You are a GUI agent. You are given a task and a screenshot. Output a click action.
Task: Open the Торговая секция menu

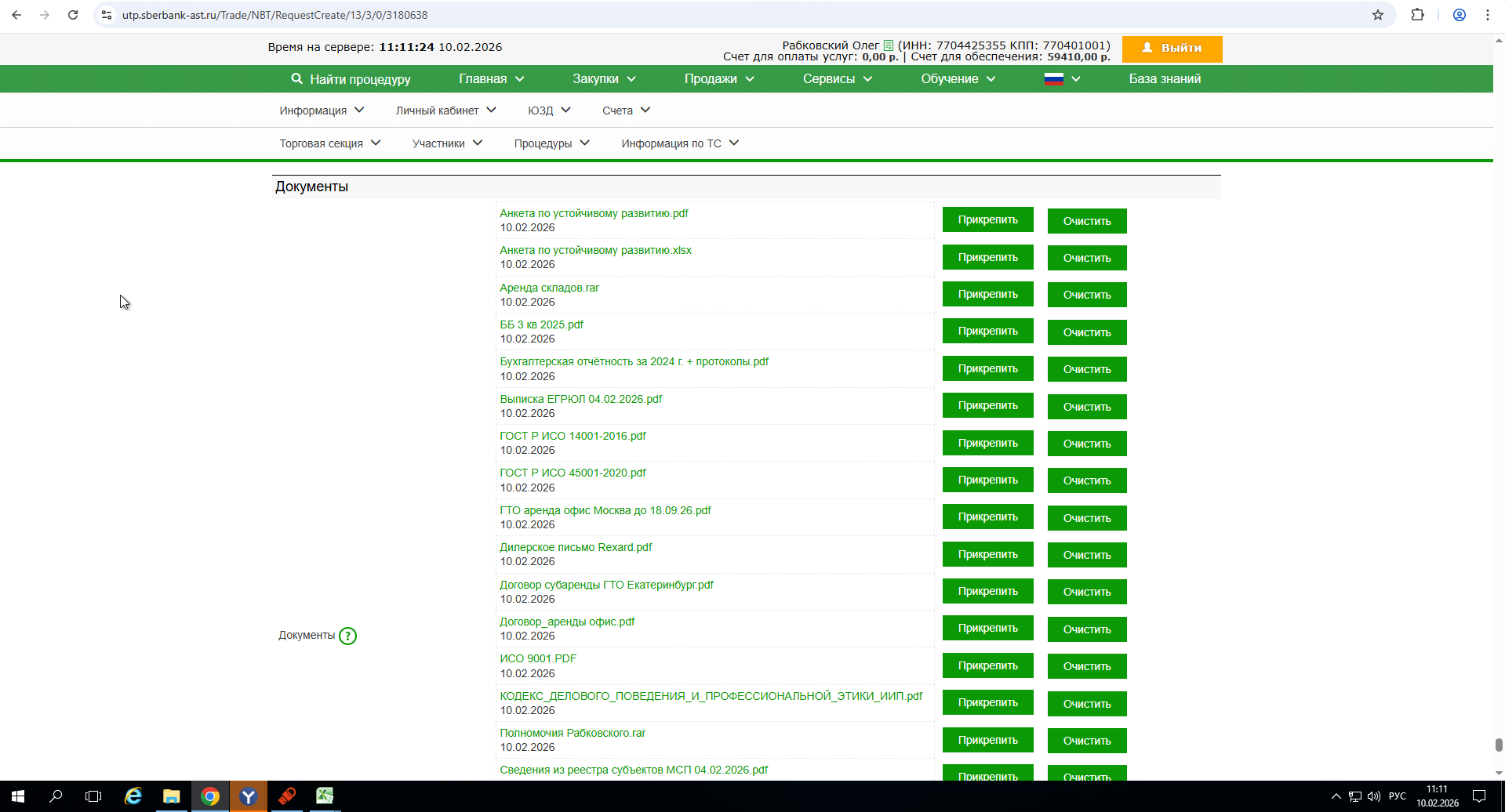[330, 143]
